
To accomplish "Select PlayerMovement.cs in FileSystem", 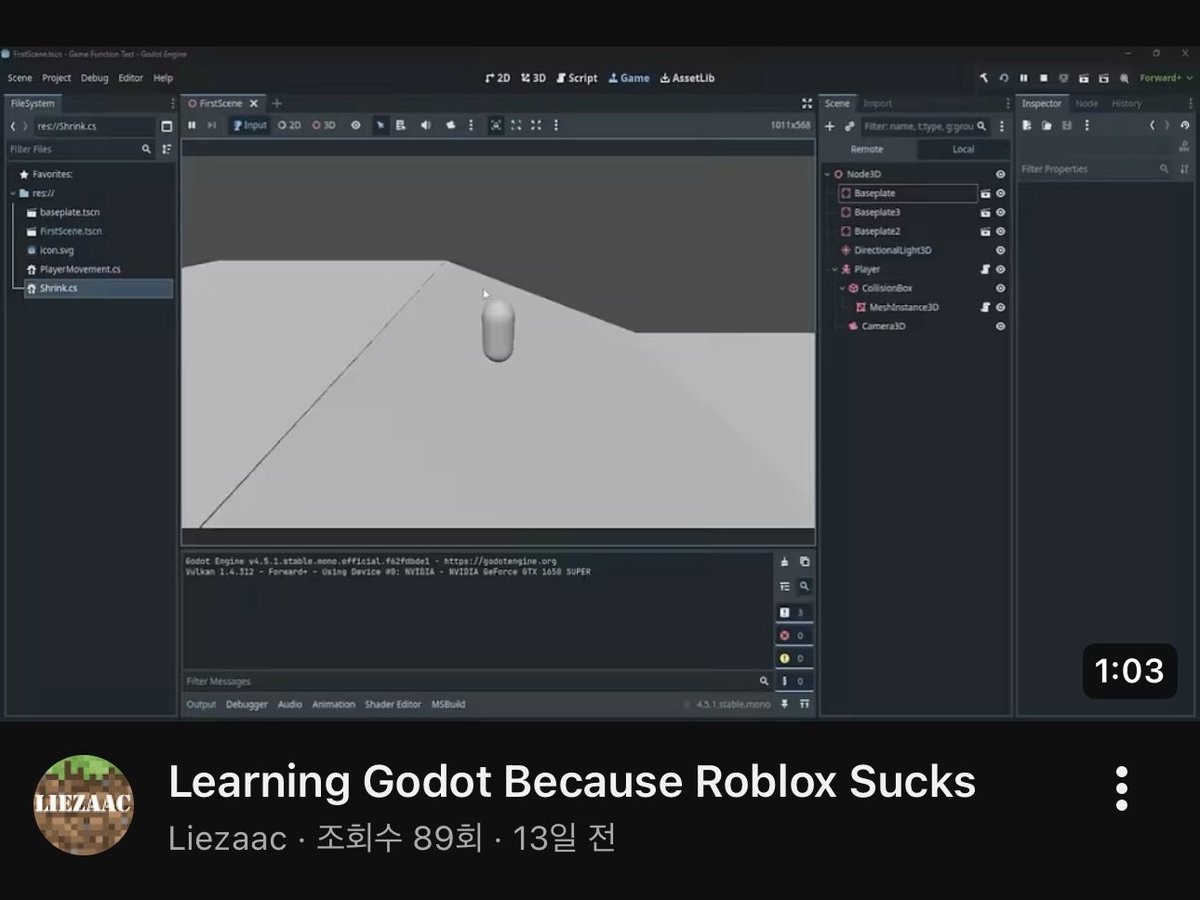I will (x=80, y=269).
